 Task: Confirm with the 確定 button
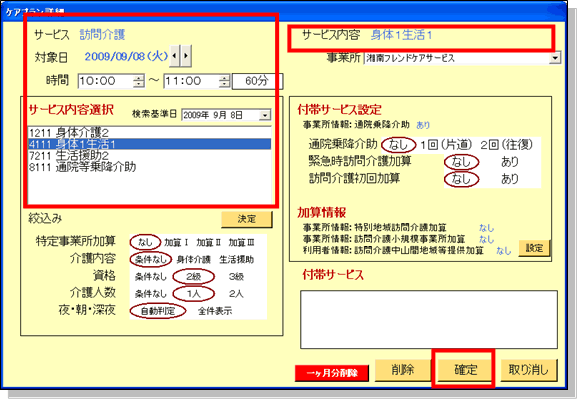(x=465, y=370)
